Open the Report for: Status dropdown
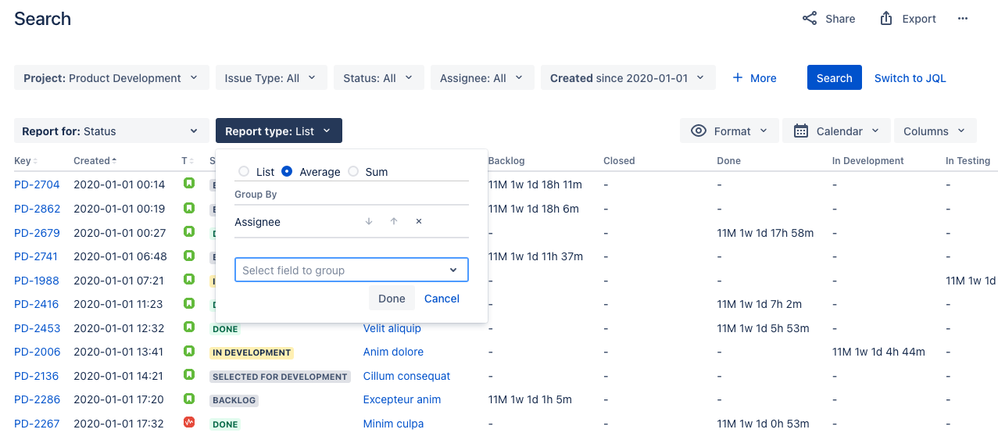The image size is (998, 440). coord(111,131)
